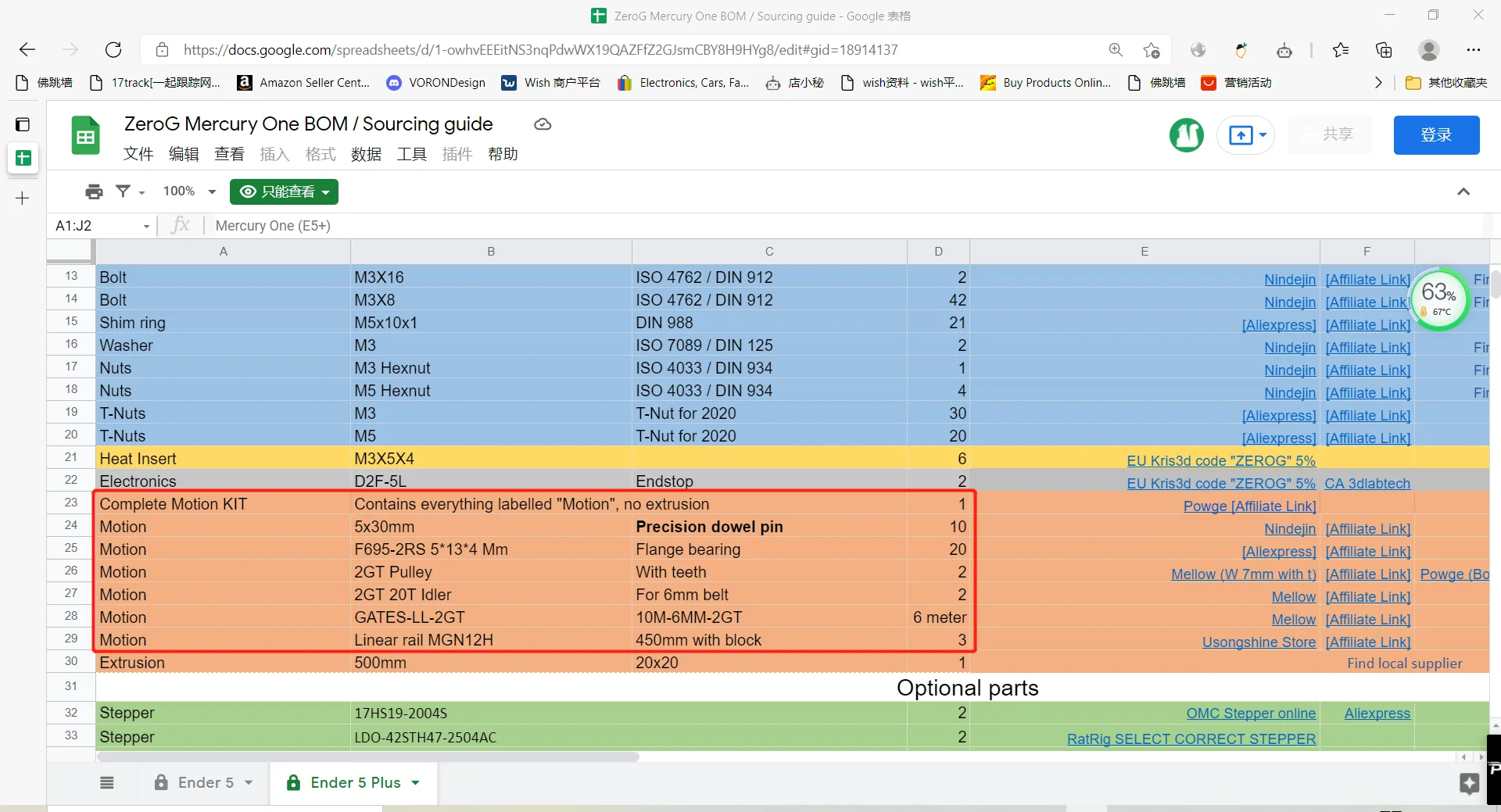Screen dimensions: 1501x812
Task: Open the 帮助 menu
Action: (503, 154)
